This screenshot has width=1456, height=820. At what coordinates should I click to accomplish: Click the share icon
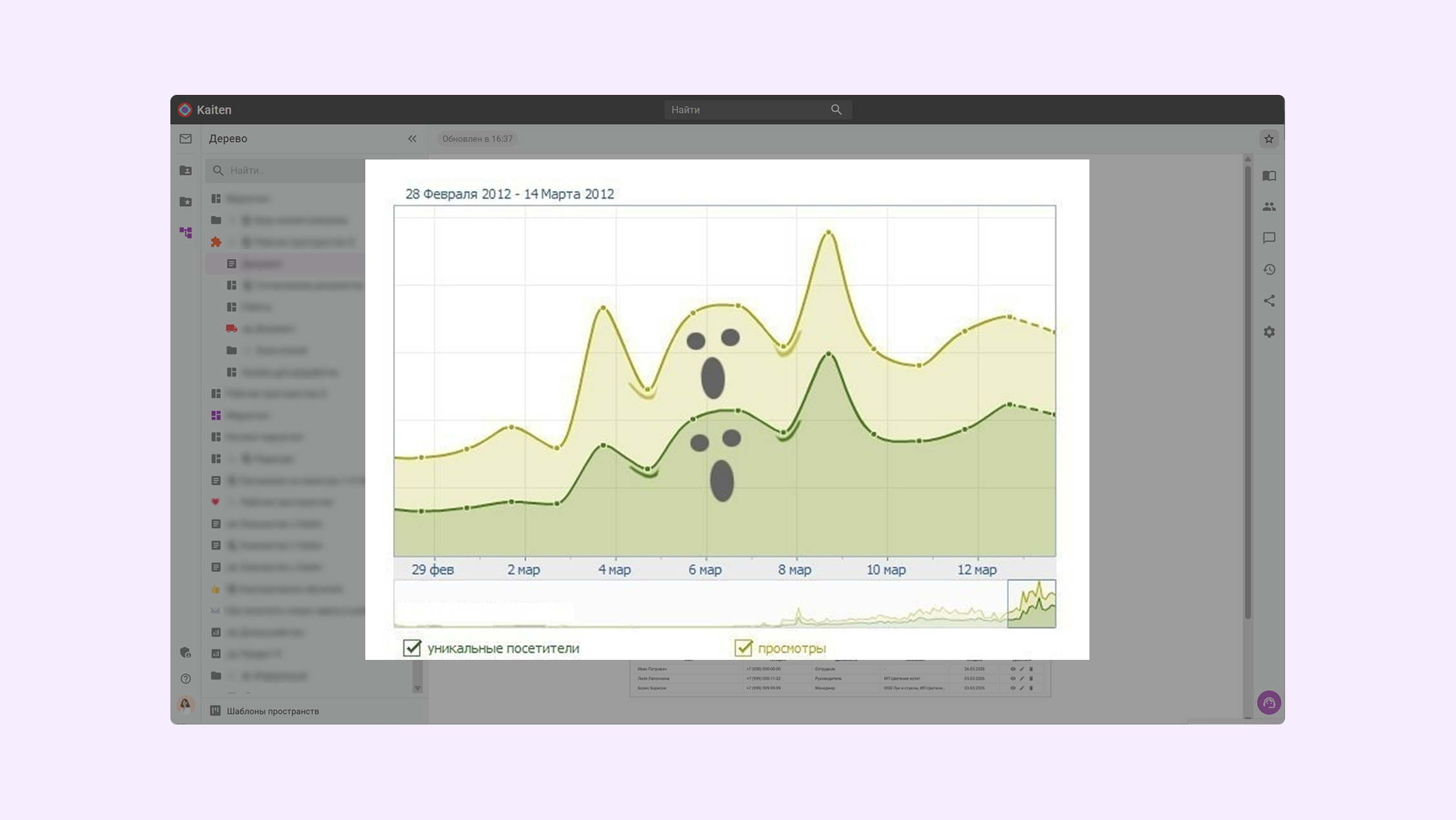pos(1269,301)
